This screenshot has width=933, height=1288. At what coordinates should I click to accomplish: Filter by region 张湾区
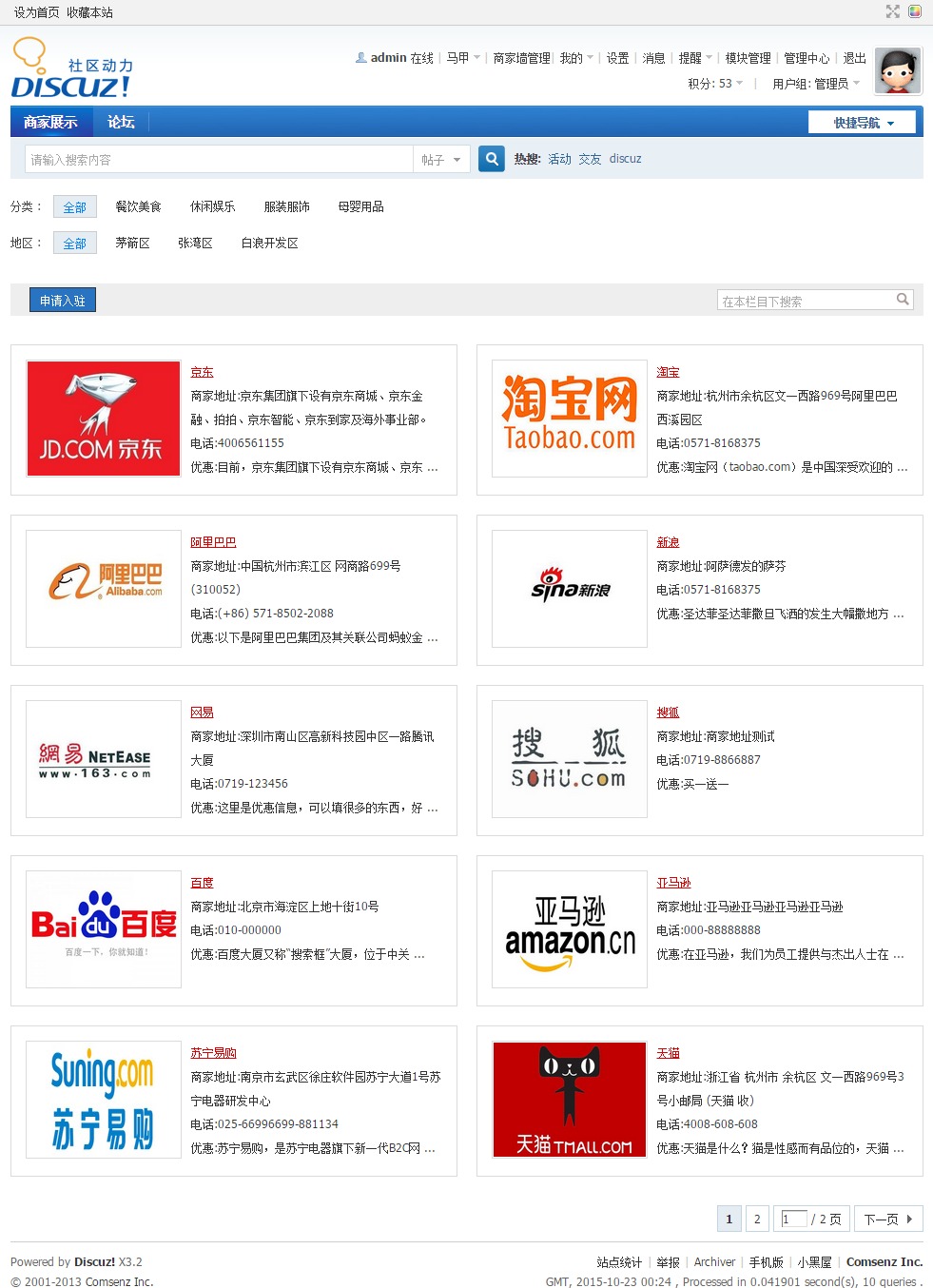(x=195, y=244)
